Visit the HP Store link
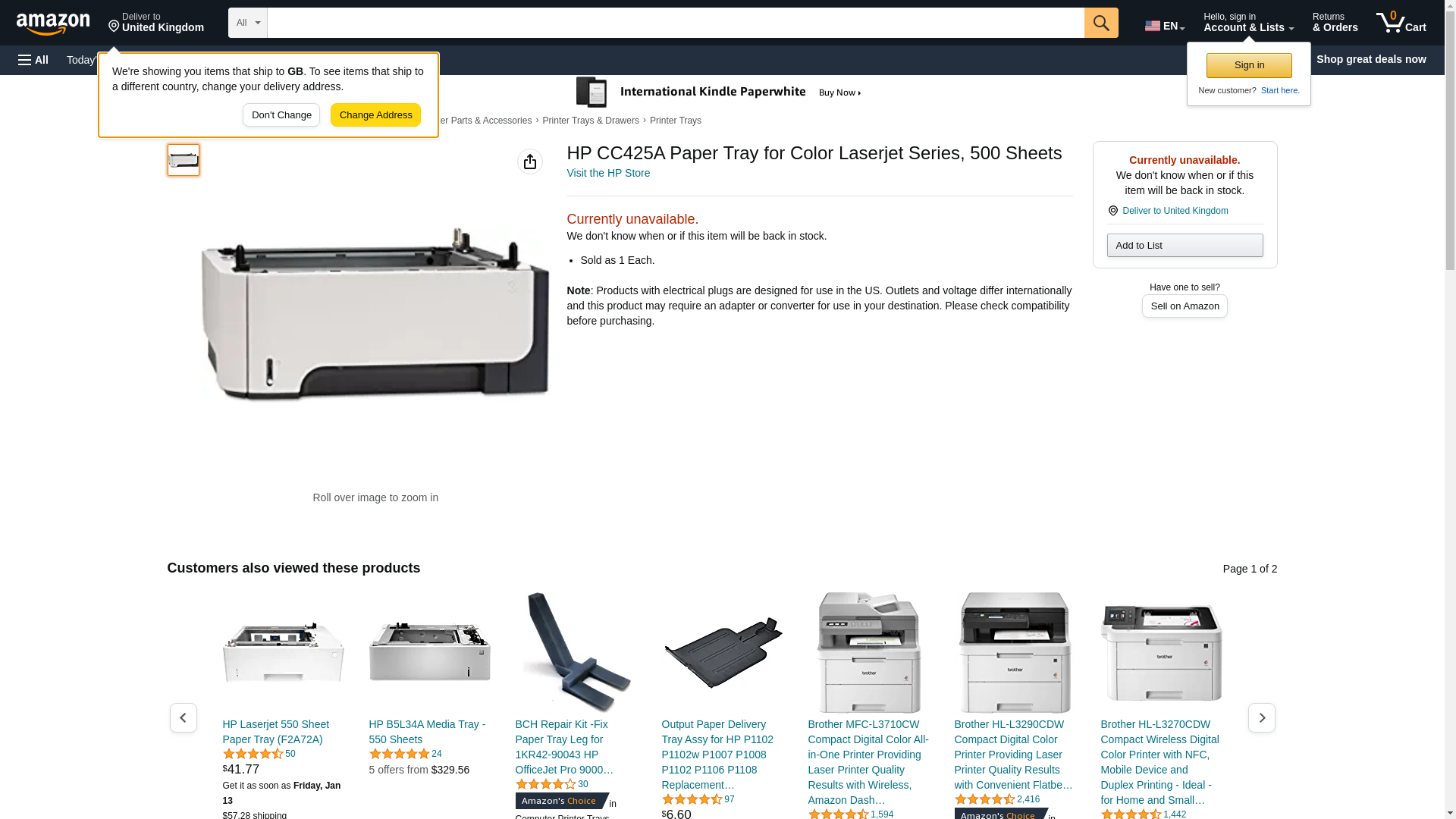The height and width of the screenshot is (819, 1456). pos(608,173)
